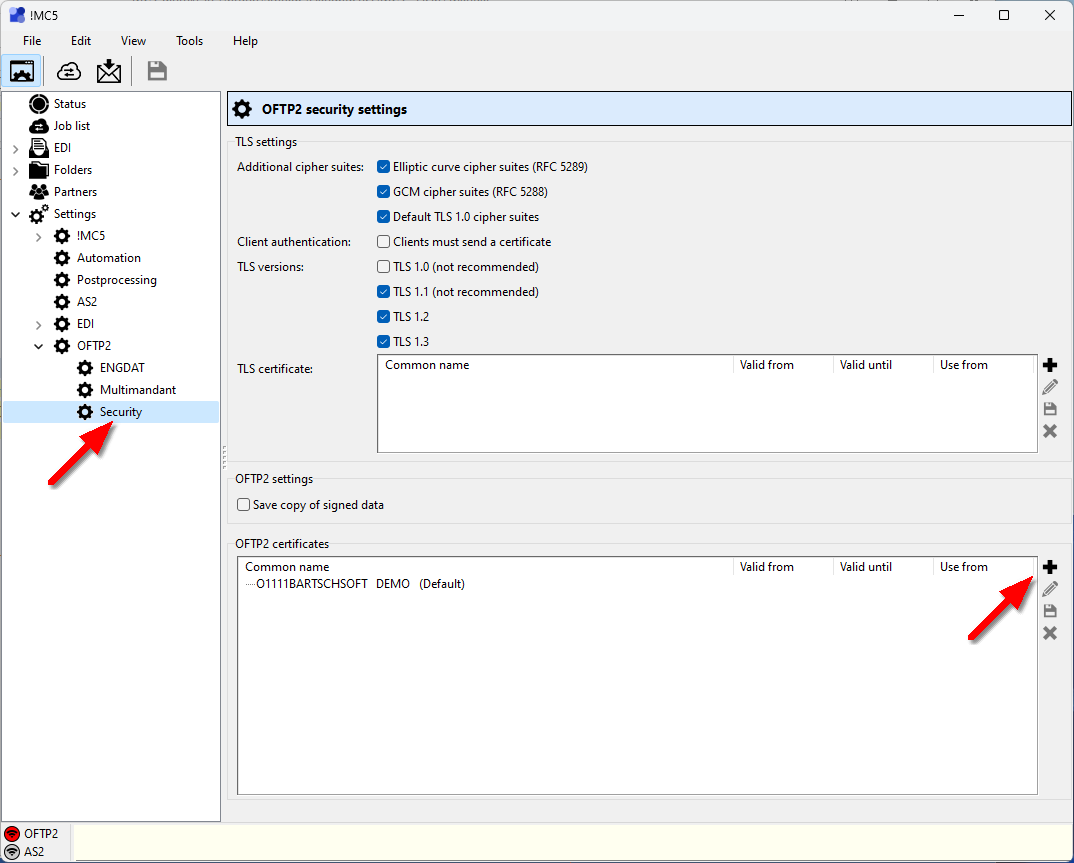Click edit pencil icon beside TLS certificate list
The image size is (1074, 863).
(x=1050, y=388)
